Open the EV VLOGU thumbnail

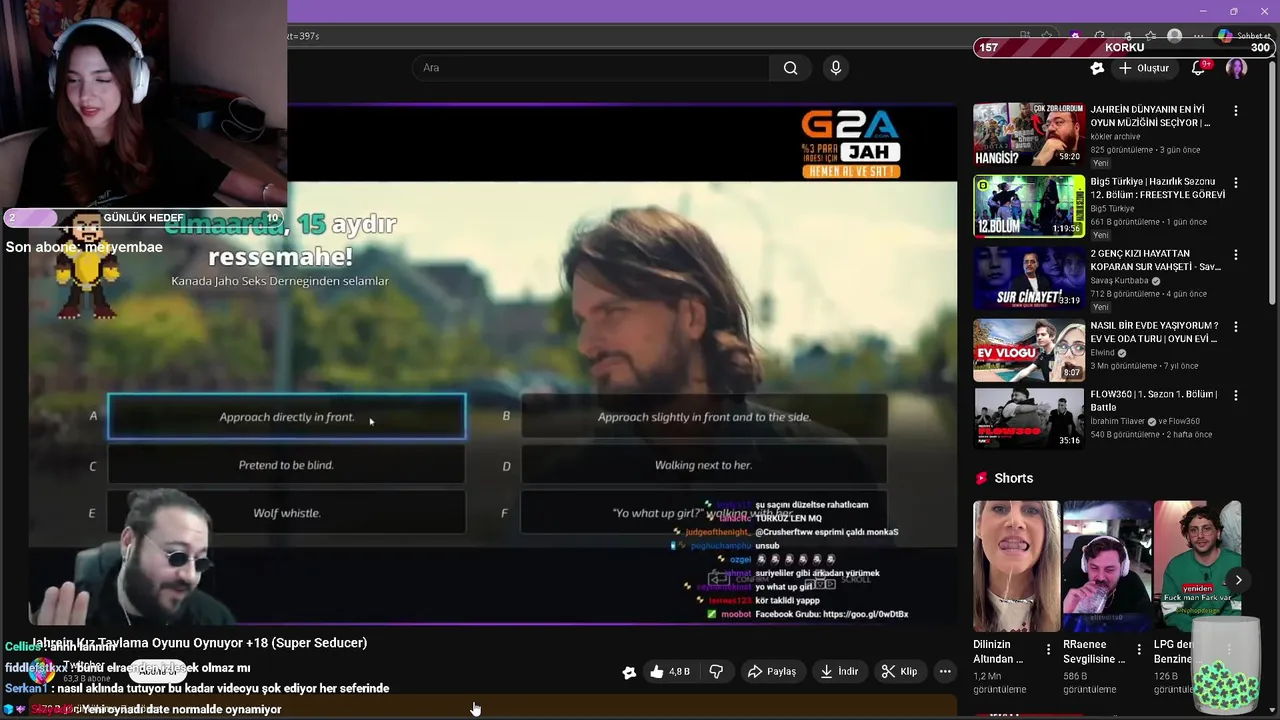1029,350
